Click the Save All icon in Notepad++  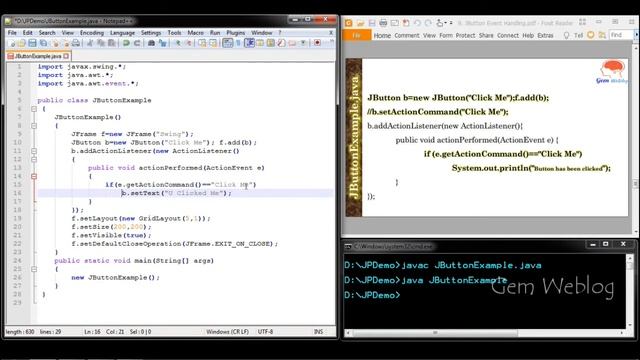[x=44, y=43]
